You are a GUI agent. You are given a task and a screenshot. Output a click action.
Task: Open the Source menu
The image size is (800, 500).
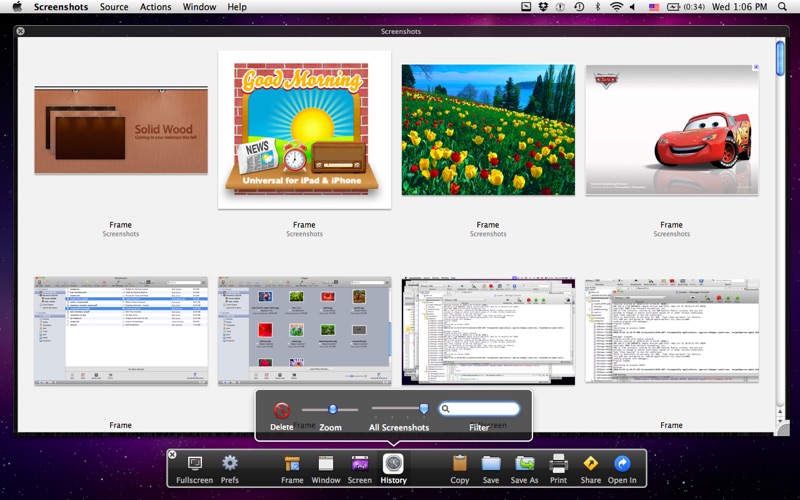point(114,7)
